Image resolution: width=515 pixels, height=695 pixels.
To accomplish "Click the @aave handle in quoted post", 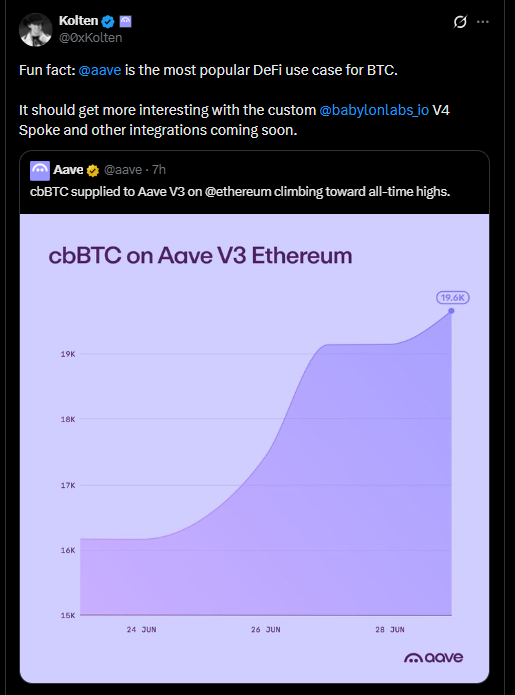I will 123,170.
